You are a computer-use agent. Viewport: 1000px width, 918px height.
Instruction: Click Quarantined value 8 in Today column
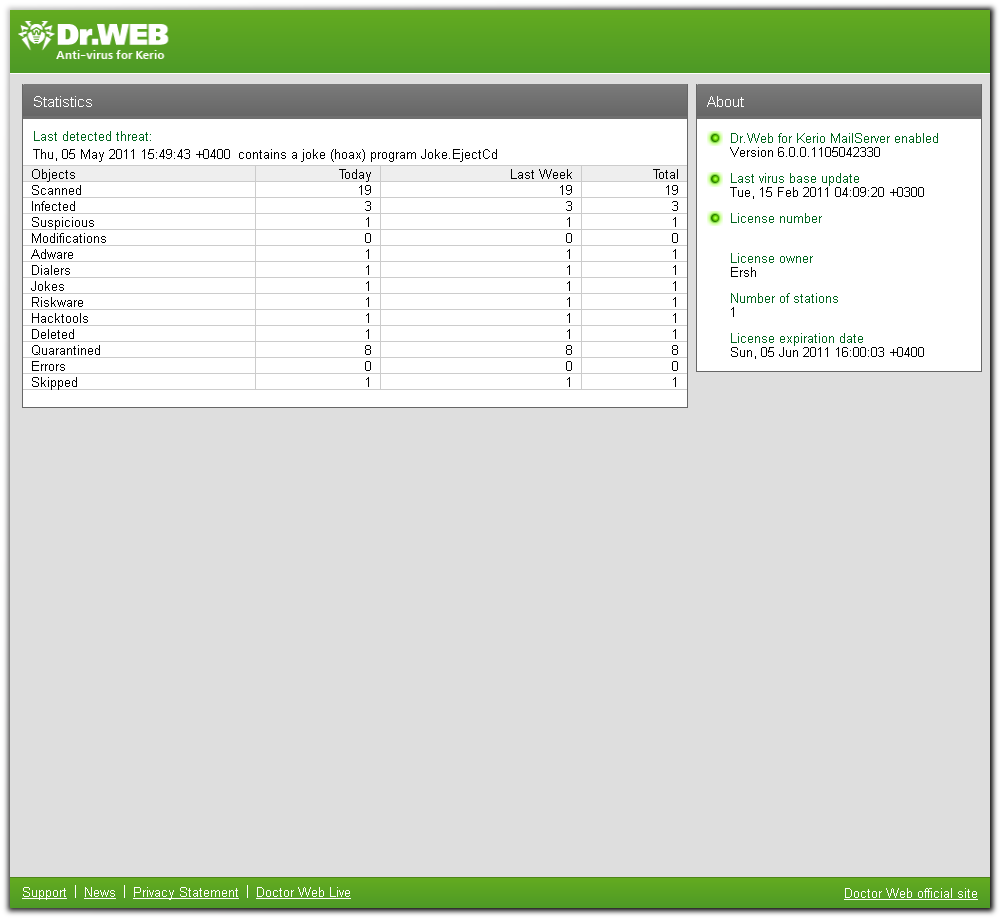pyautogui.click(x=368, y=350)
